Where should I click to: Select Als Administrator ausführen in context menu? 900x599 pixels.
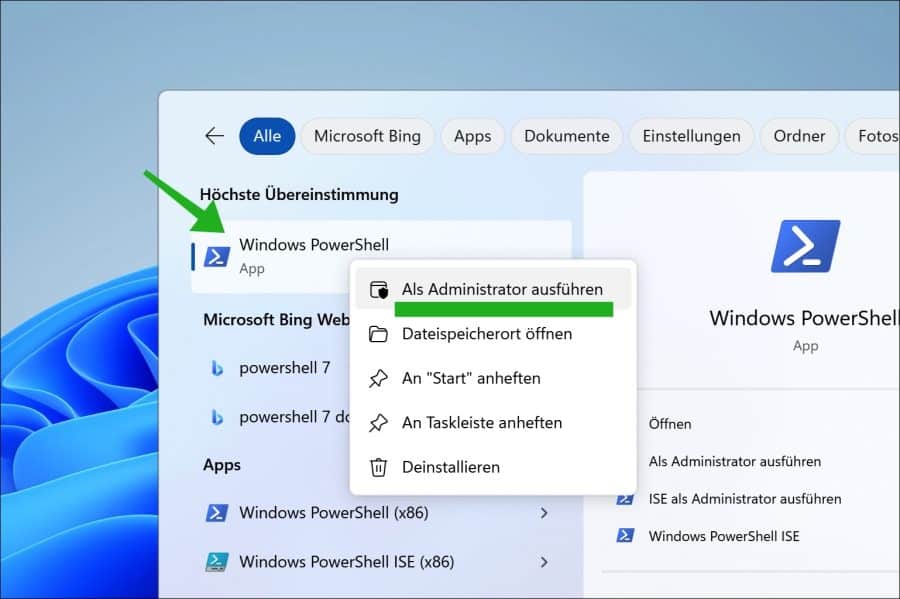tap(502, 289)
